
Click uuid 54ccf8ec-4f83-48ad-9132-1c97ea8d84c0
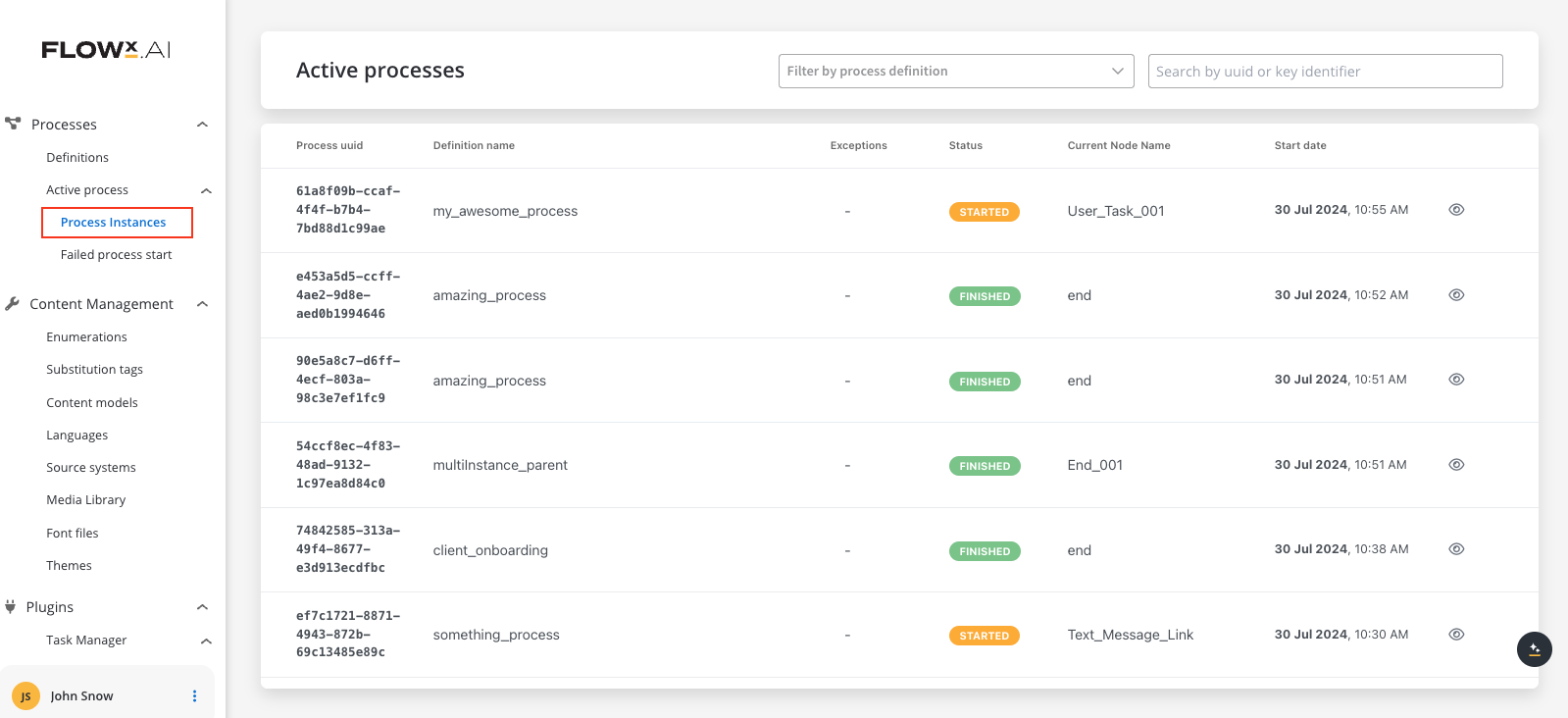(x=348, y=465)
